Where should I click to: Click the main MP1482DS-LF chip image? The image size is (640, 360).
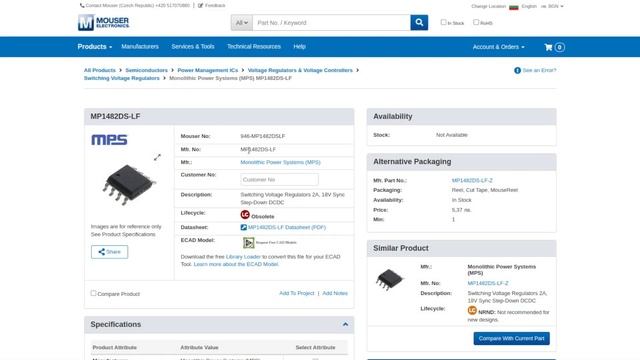[129, 184]
